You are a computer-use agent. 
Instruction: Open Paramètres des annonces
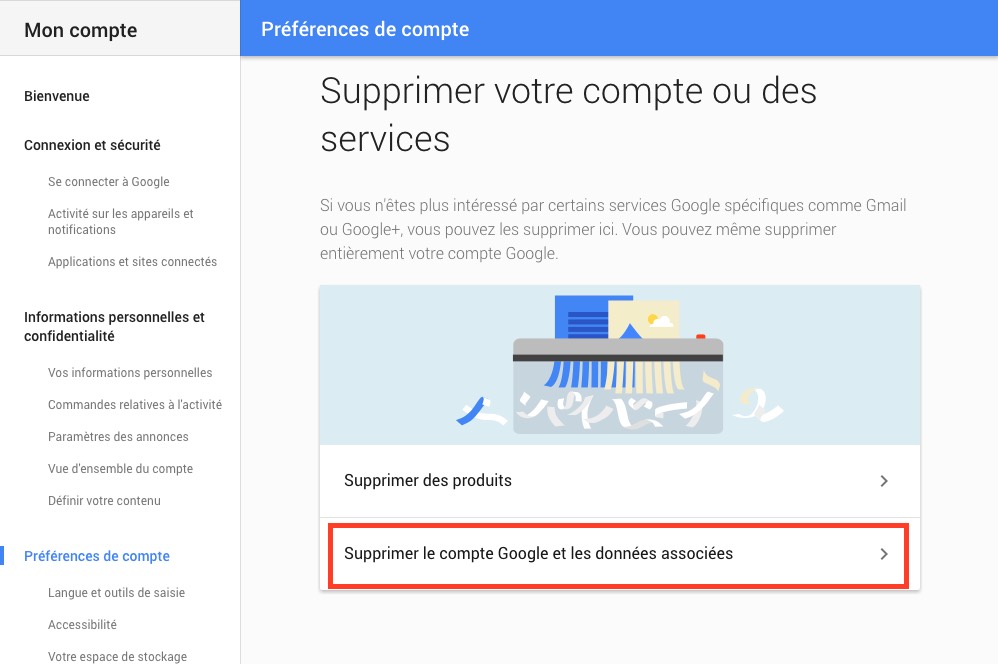pyautogui.click(x=118, y=437)
